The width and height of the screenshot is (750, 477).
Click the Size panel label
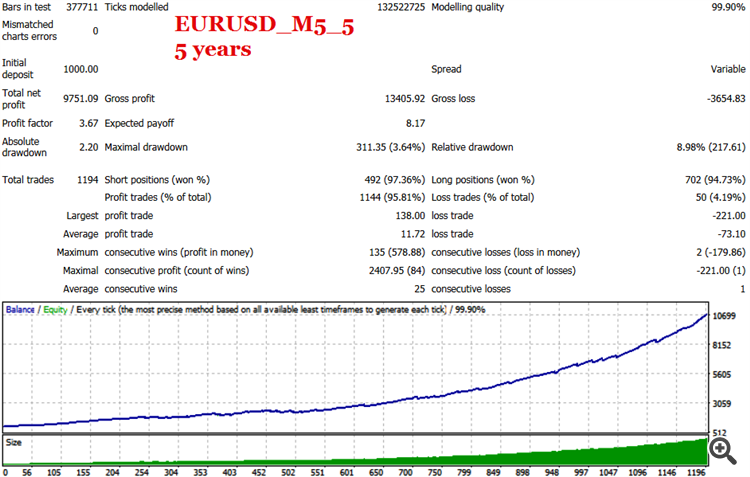pyautogui.click(x=13, y=443)
